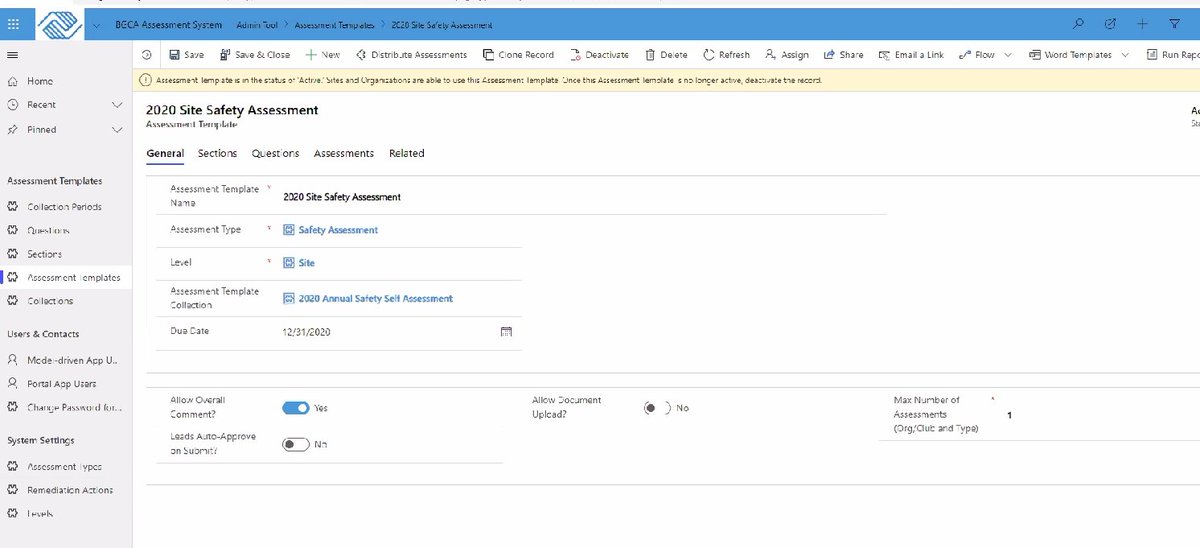Click Email a Link
This screenshot has width=1200, height=548.
tap(911, 55)
